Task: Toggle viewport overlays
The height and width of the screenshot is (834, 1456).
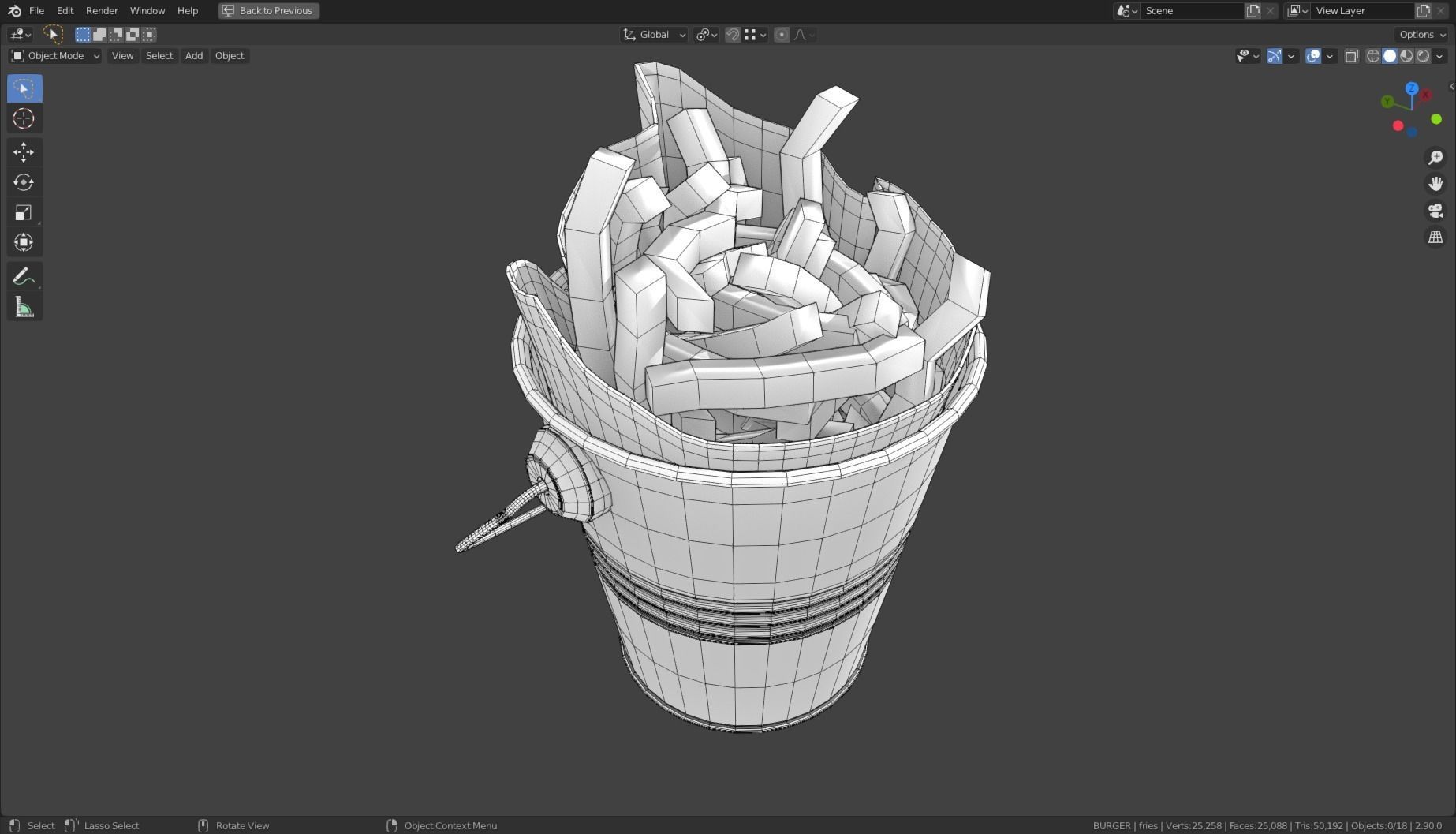Action: 1313,56
